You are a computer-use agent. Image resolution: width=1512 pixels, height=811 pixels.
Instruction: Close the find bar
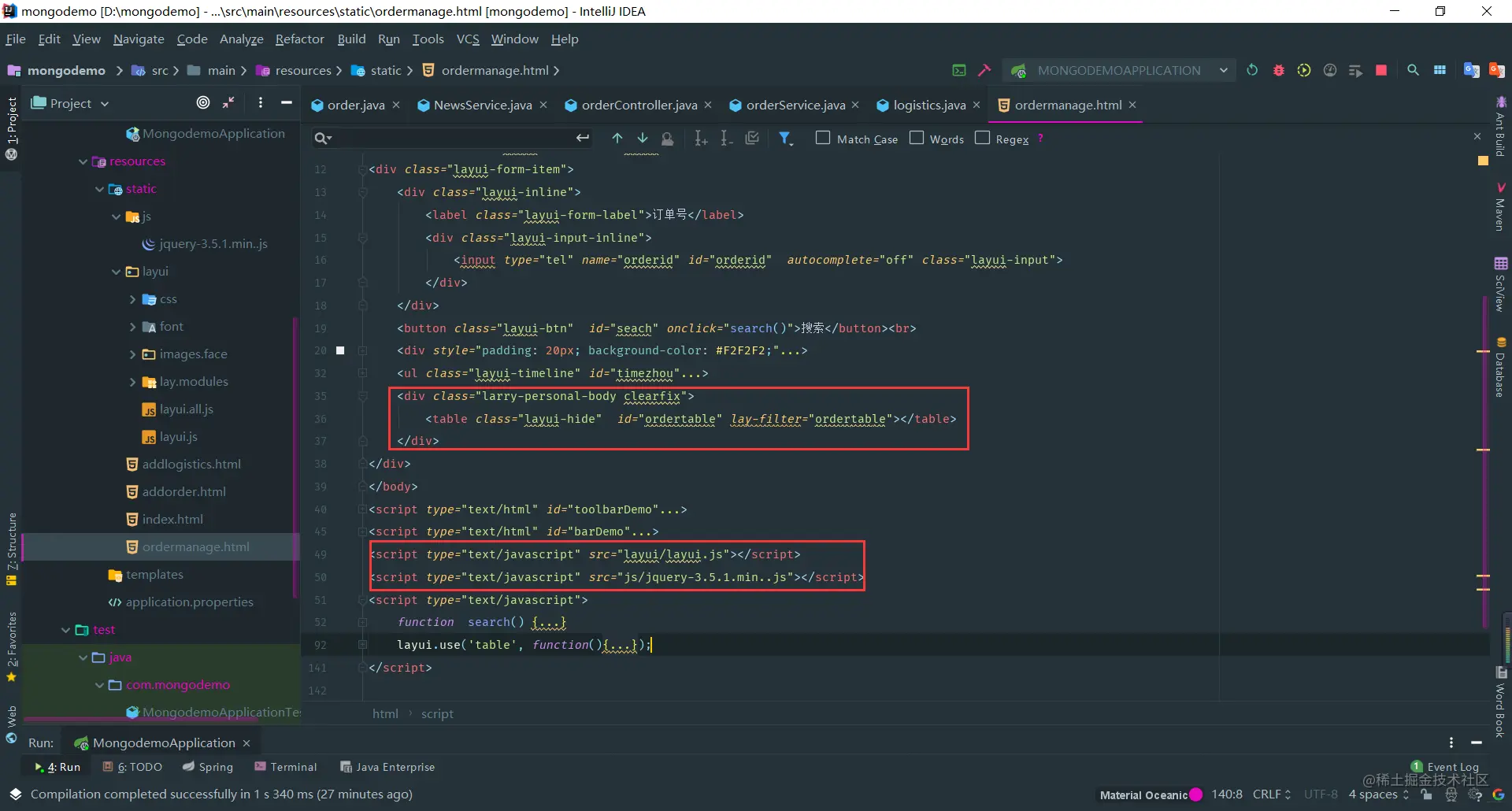click(x=1477, y=136)
